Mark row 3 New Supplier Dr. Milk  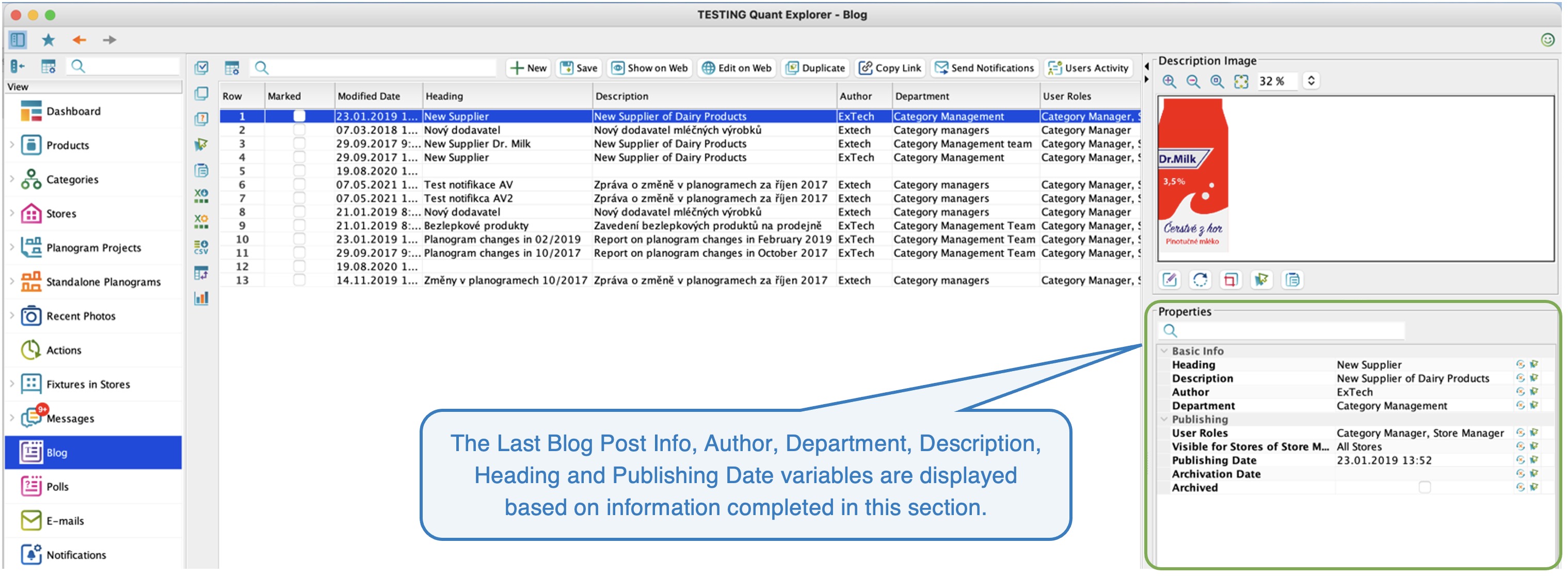point(299,143)
